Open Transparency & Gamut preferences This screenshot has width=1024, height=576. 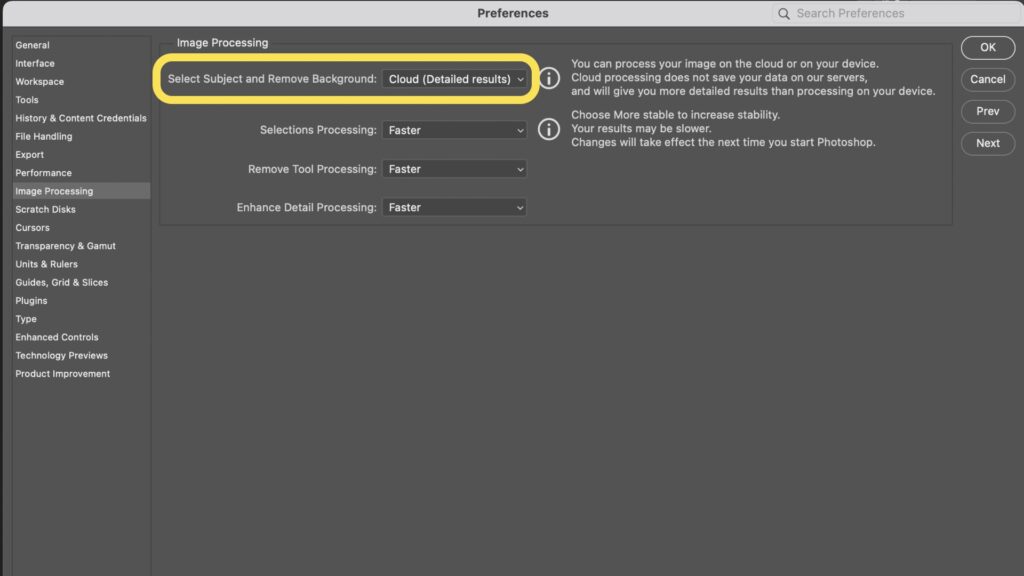pos(65,246)
